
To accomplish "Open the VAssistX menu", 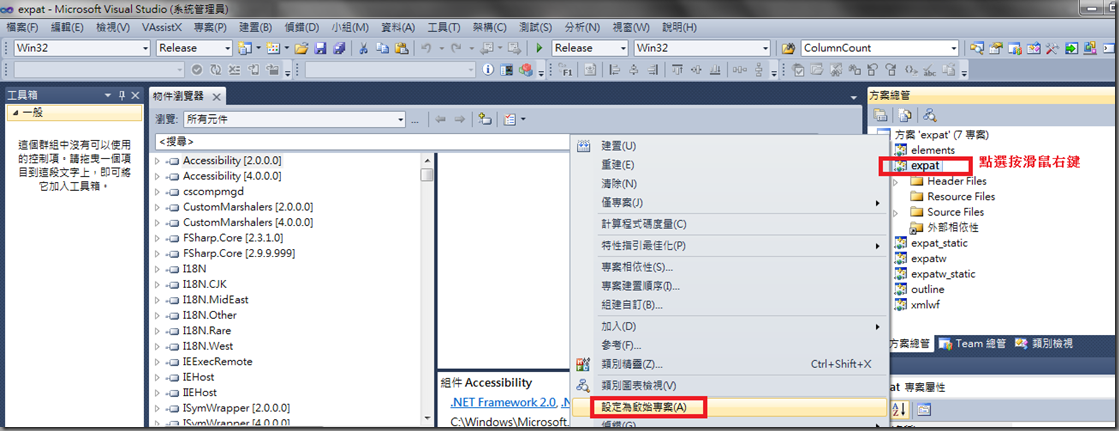I will [x=162, y=27].
